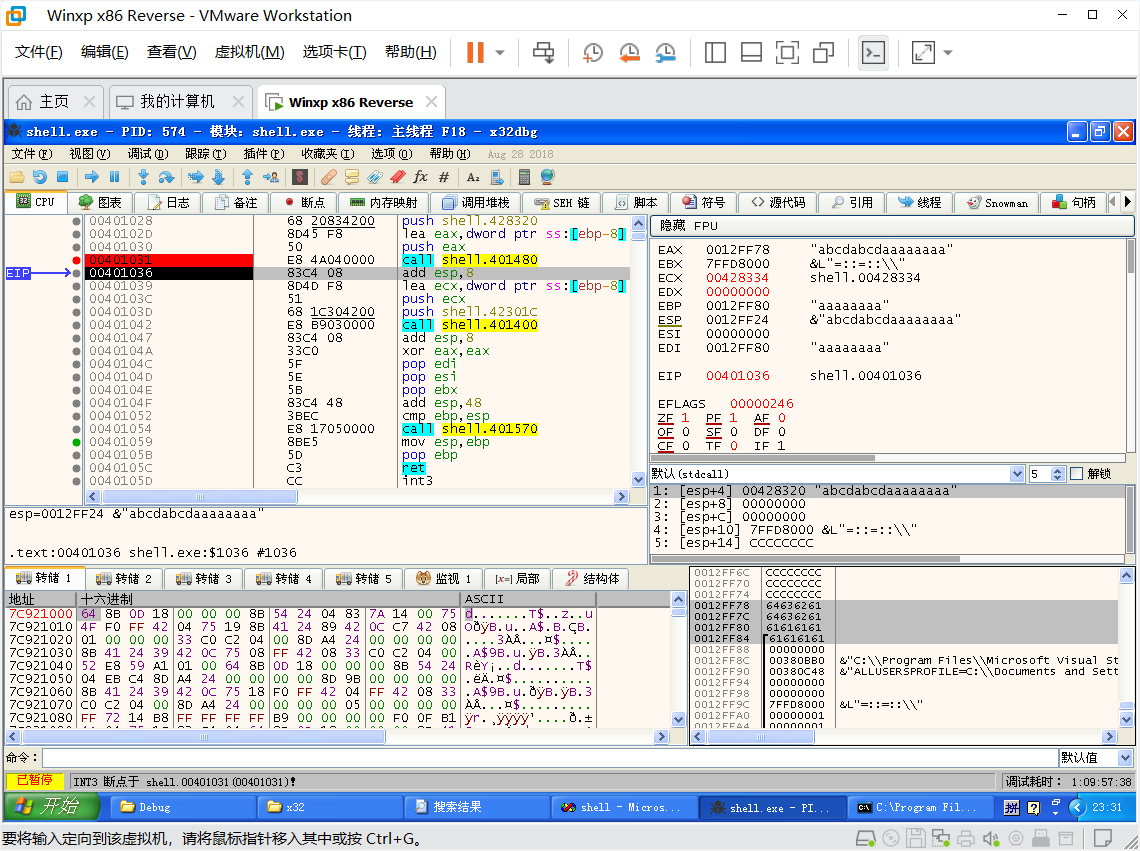
Task: Open Scylla with the S icon
Action: [300, 177]
